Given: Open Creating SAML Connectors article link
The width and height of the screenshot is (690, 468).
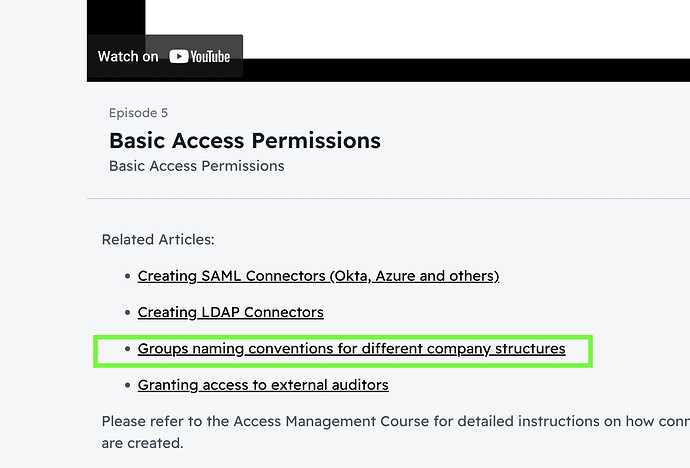Looking at the screenshot, I should [x=318, y=276].
